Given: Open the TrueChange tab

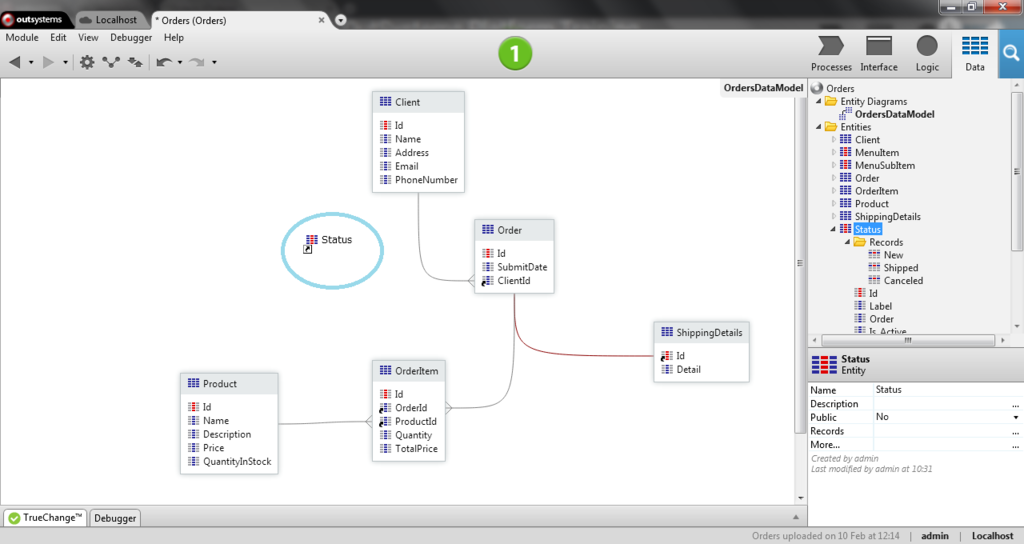Looking at the screenshot, I should [x=46, y=518].
